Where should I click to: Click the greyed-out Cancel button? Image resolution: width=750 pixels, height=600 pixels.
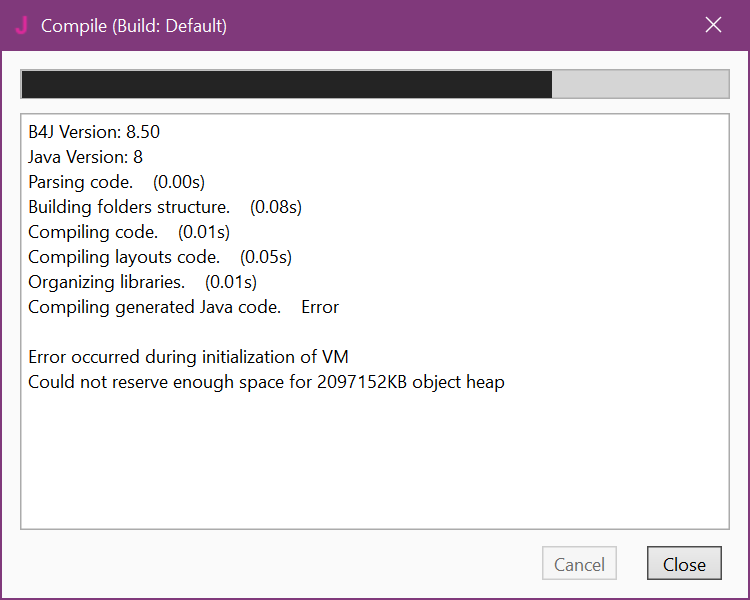(x=579, y=564)
